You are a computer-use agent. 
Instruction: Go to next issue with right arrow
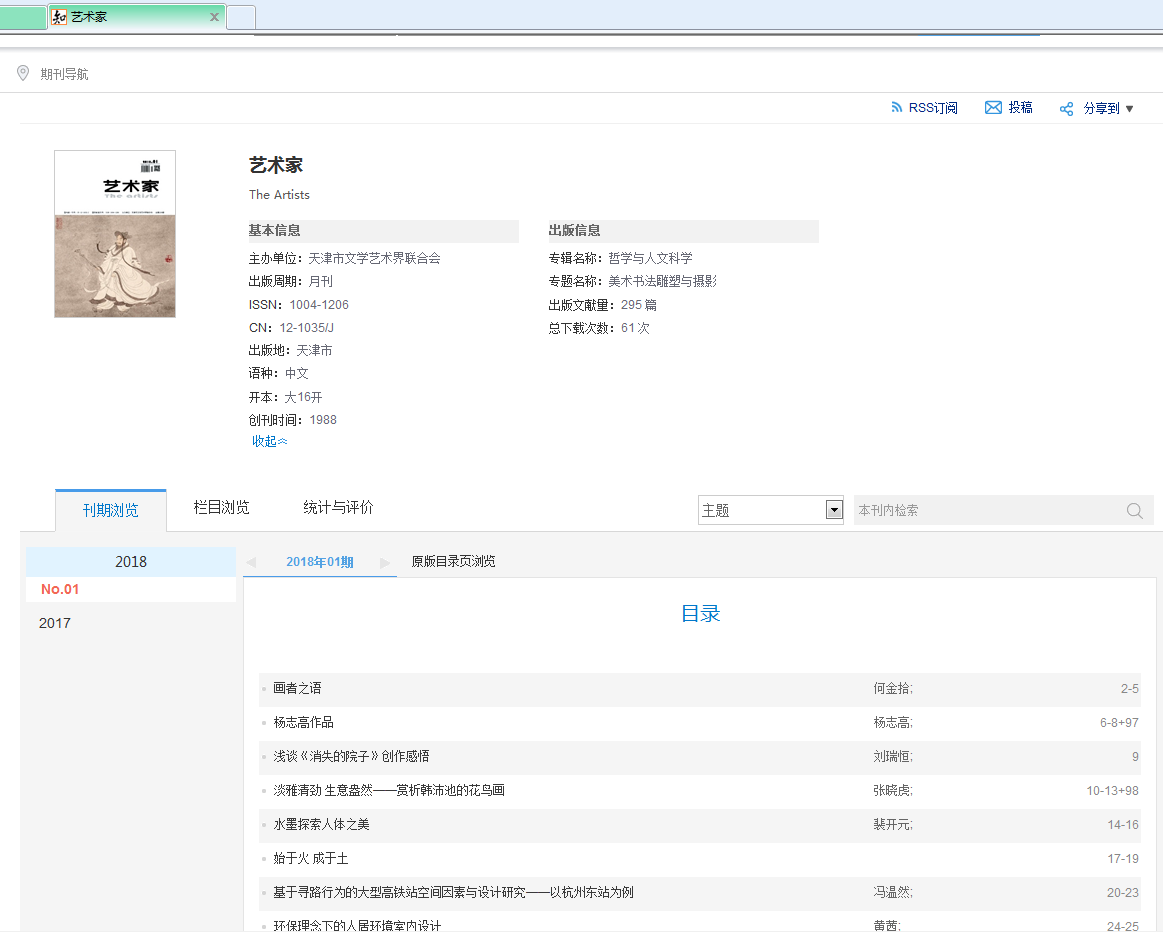click(x=385, y=563)
